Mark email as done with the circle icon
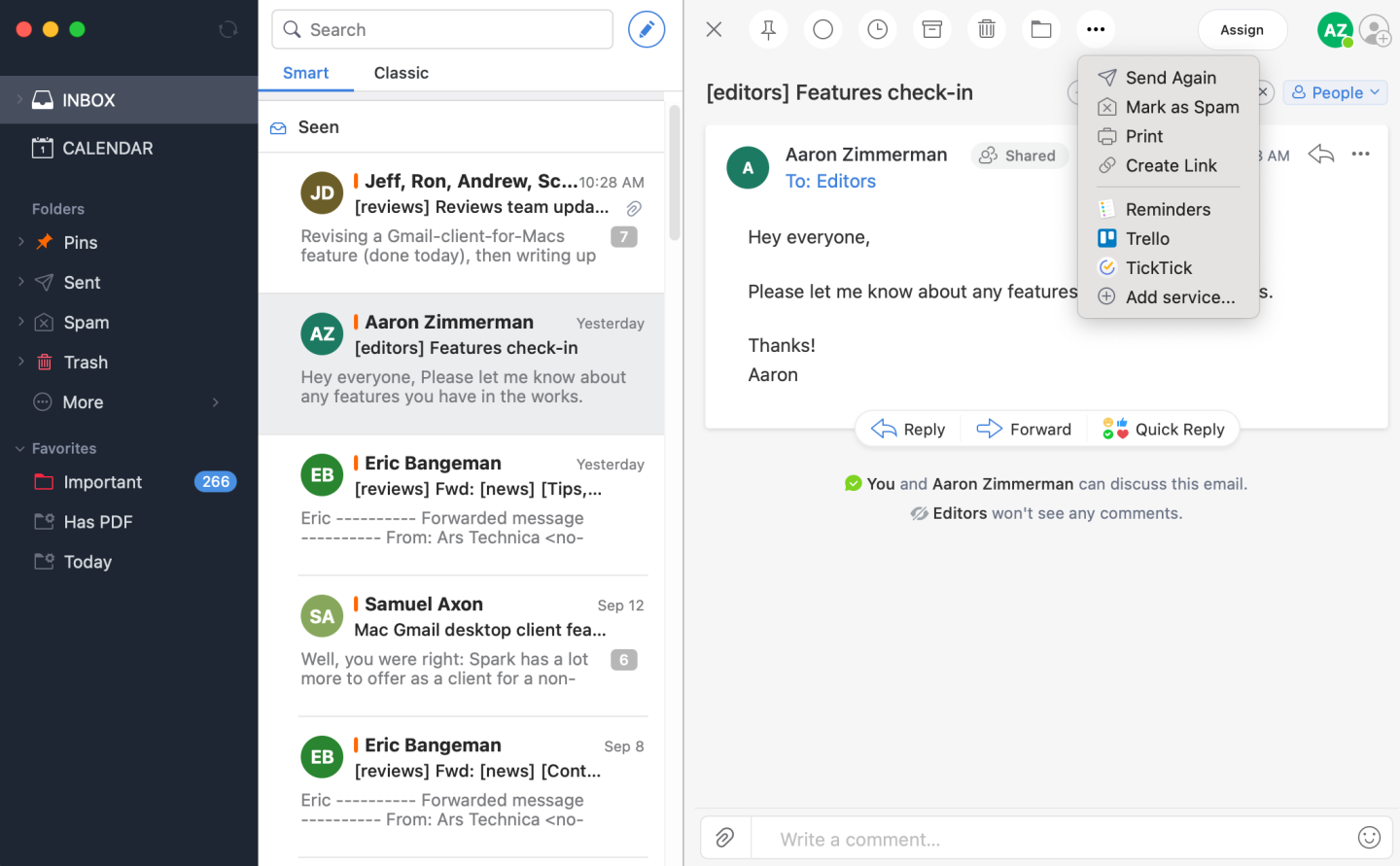The height and width of the screenshot is (866, 1400). point(822,29)
